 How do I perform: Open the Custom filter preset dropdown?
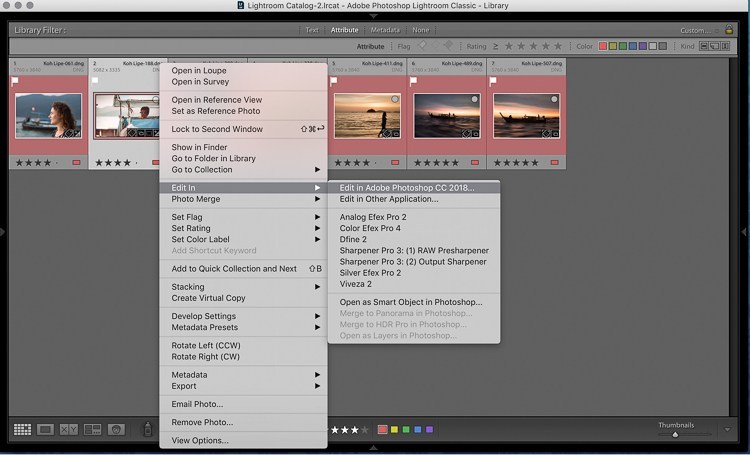699,30
